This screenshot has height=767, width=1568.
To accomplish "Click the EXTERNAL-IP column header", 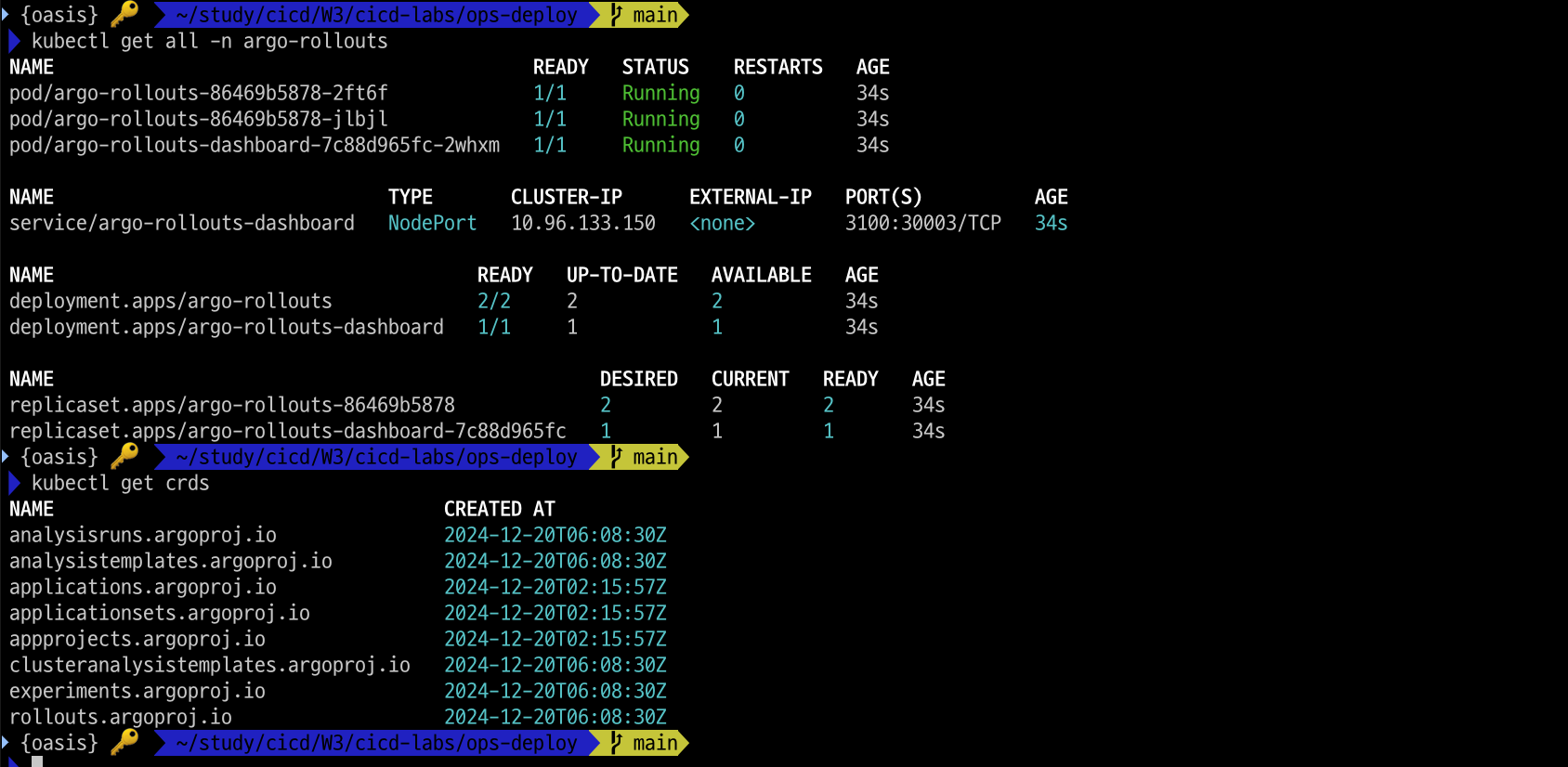I will [751, 197].
